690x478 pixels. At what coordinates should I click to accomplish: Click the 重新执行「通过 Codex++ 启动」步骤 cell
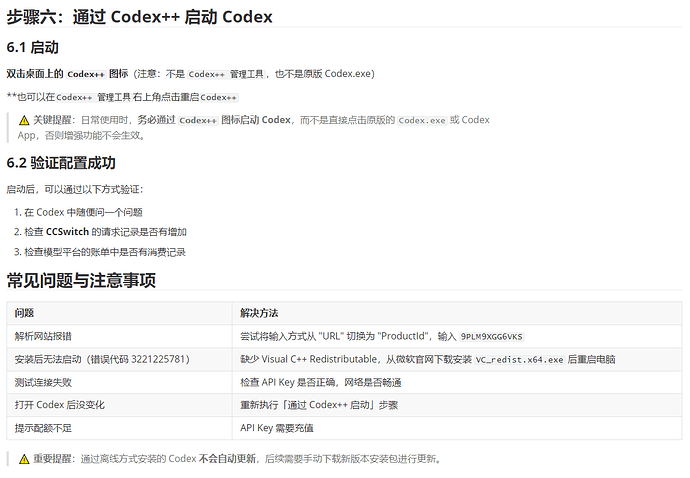[x=457, y=405]
